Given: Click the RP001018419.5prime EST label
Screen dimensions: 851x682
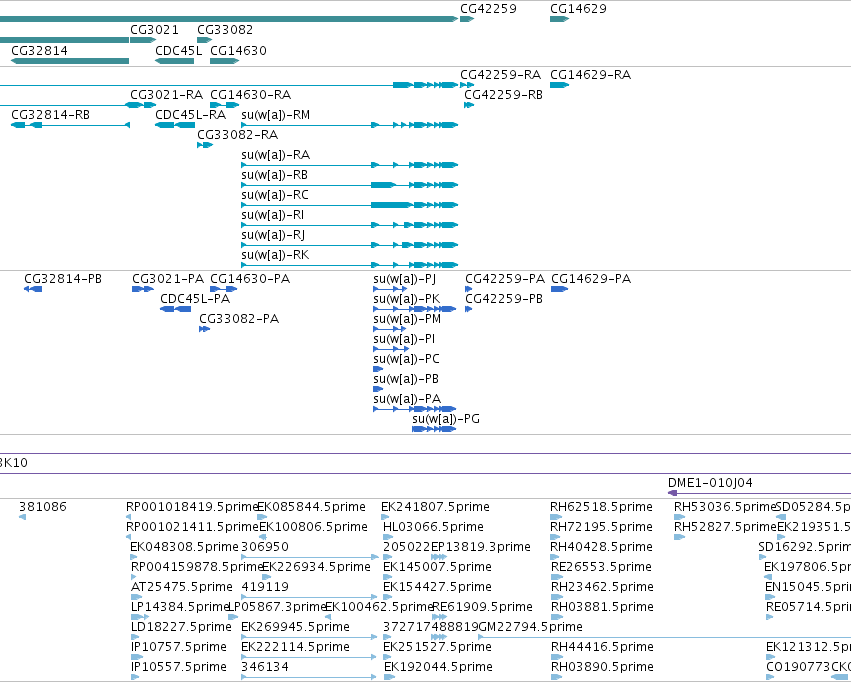Looking at the screenshot, I should 192,507.
